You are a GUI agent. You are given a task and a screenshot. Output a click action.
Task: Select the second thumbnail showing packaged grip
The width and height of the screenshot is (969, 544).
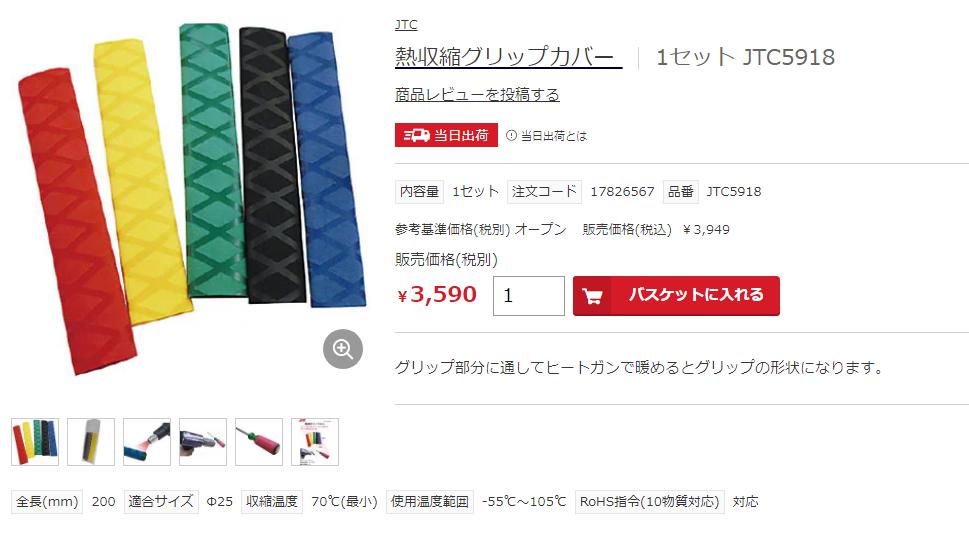click(x=91, y=442)
